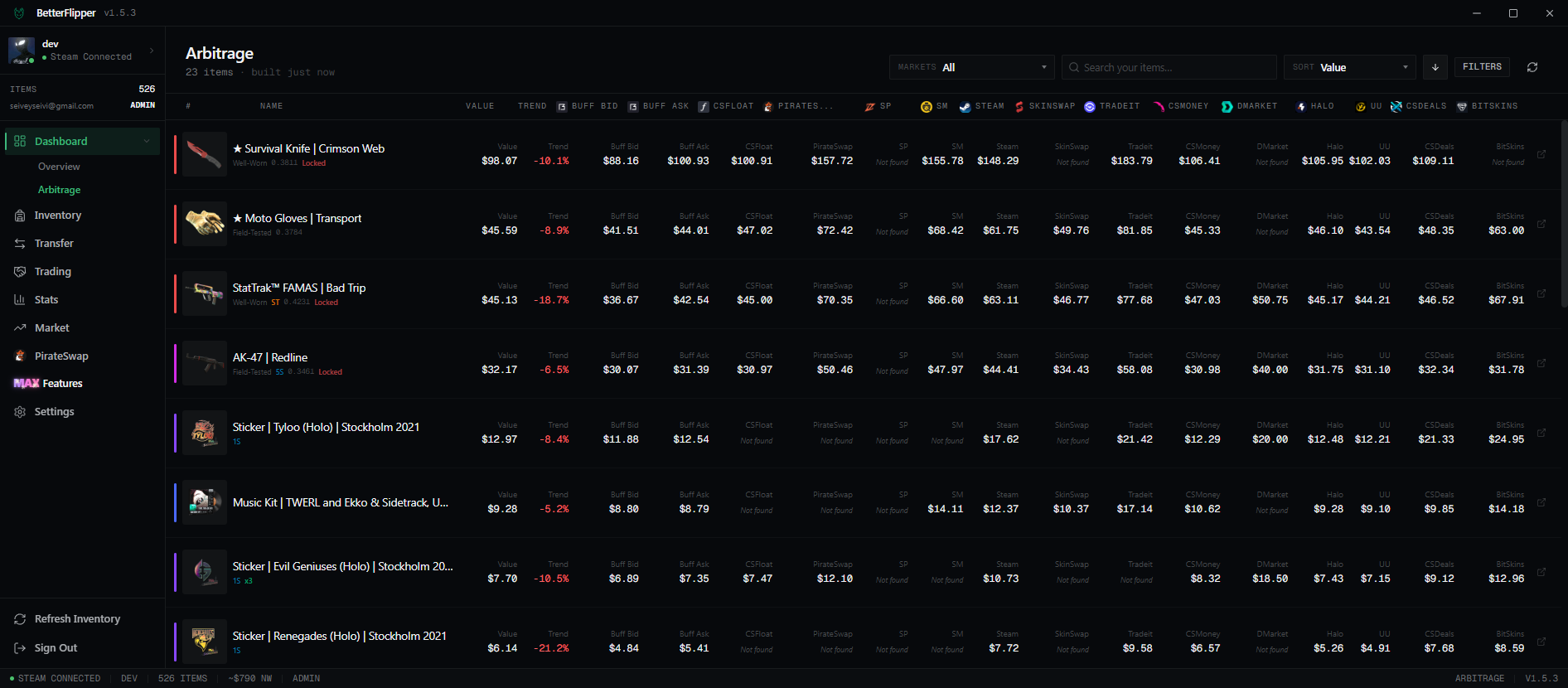This screenshot has width=1568, height=688.
Task: Open the Markets All dropdown
Action: (972, 67)
